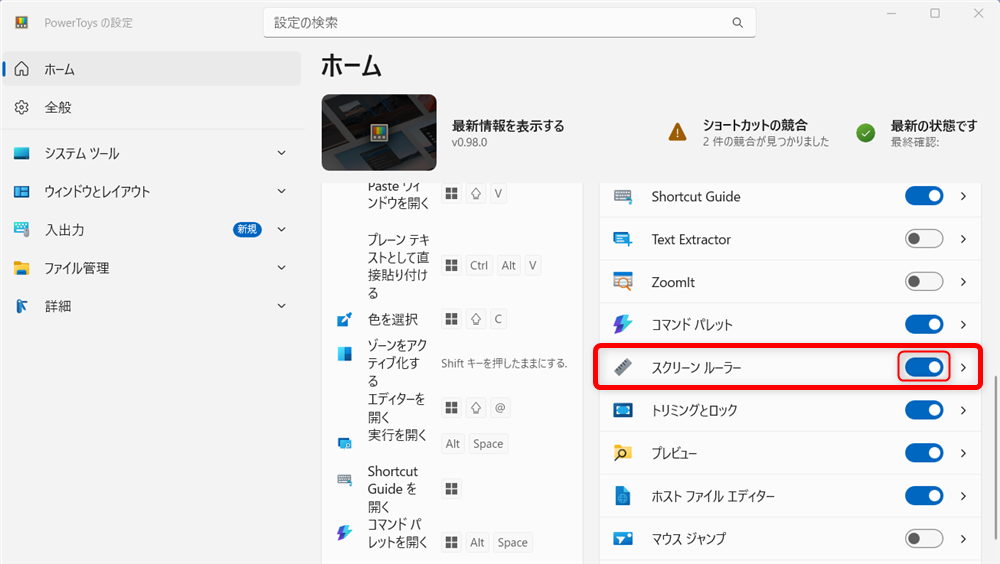Click the 設定の検索 search field
This screenshot has width=1000, height=564.
click(x=509, y=22)
